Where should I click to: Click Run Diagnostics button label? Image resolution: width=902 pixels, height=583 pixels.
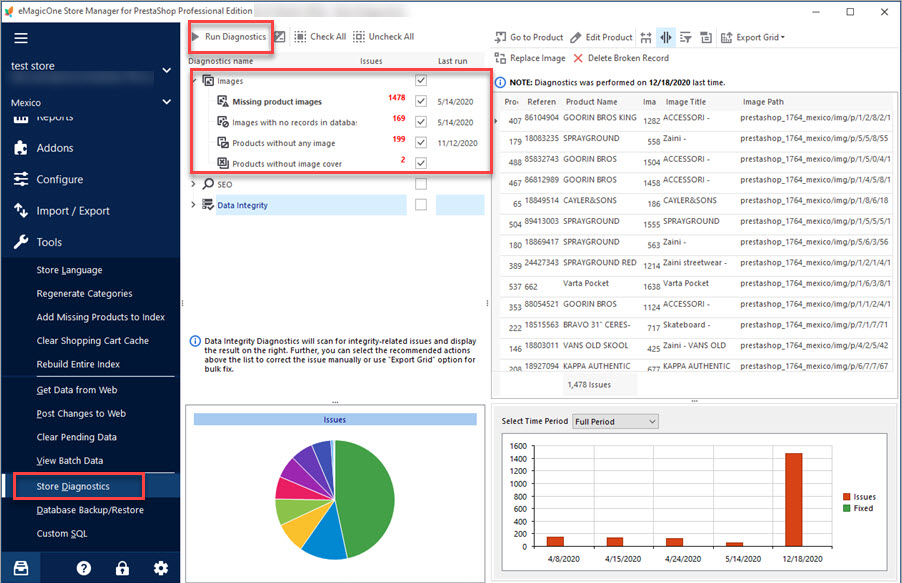[x=235, y=37]
